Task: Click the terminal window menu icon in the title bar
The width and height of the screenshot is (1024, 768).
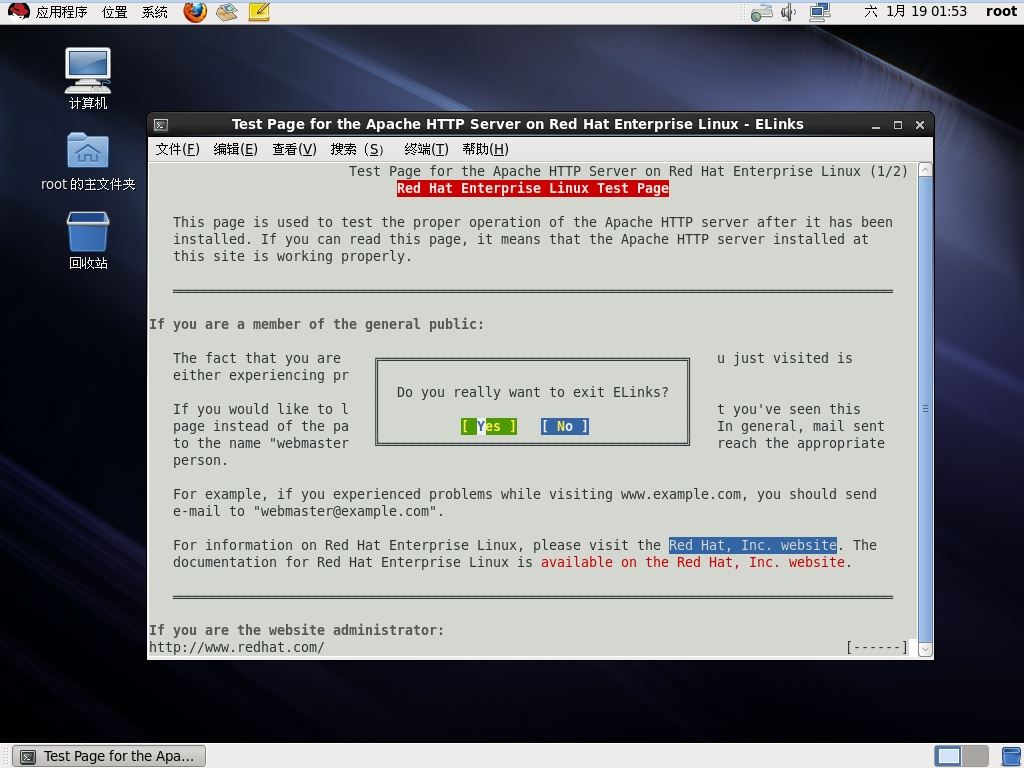Action: 161,125
